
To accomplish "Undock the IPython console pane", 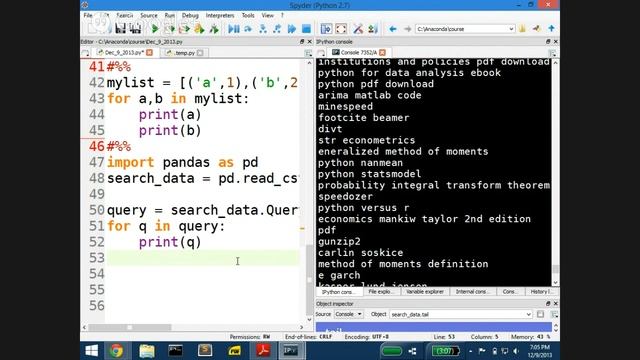I will [548, 42].
